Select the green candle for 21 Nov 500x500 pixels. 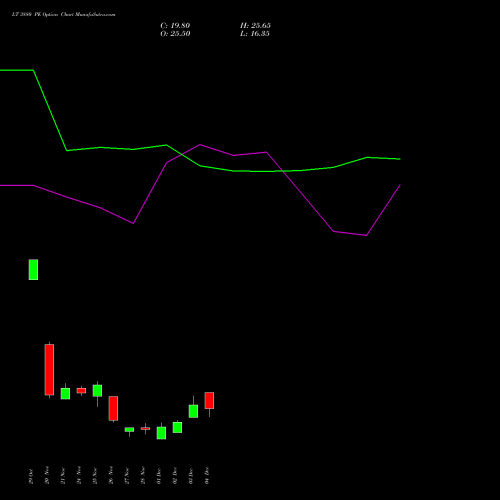click(x=65, y=393)
